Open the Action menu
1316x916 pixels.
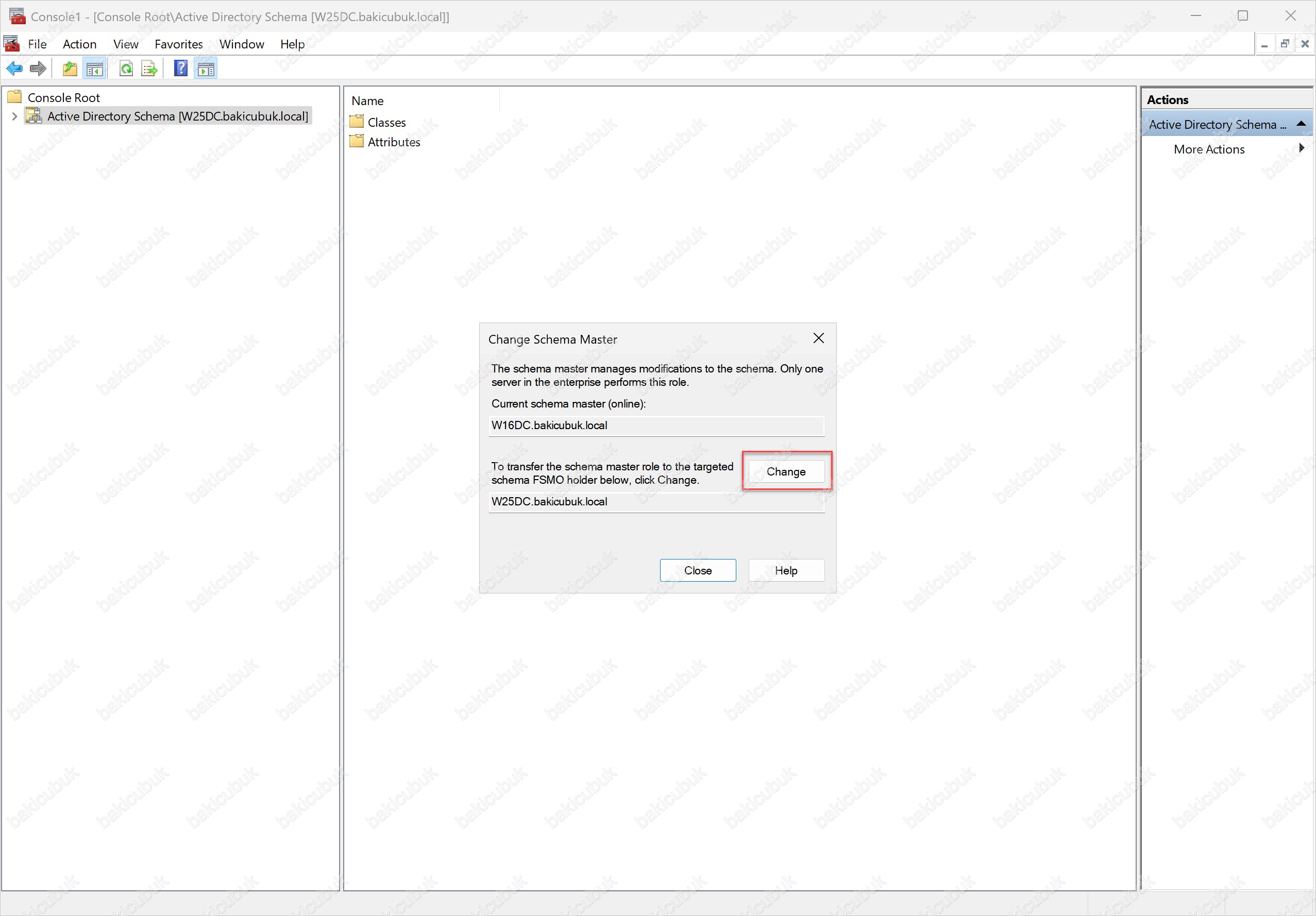pyautogui.click(x=79, y=44)
